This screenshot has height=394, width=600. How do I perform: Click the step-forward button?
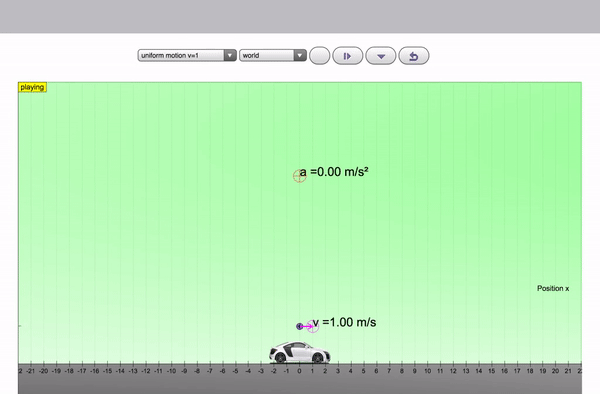pos(347,56)
